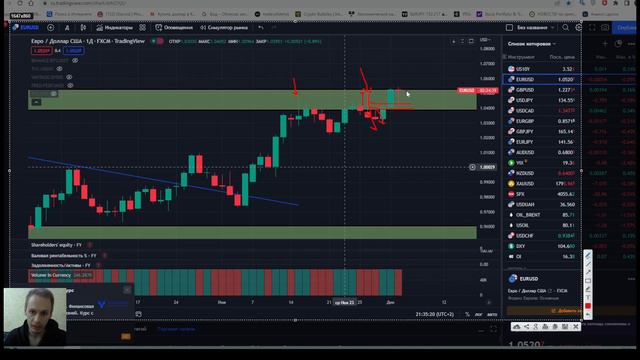Viewport: 640px width, 360px height.
Task: Sort watchlist by Инструмент column header
Action: pos(520,57)
